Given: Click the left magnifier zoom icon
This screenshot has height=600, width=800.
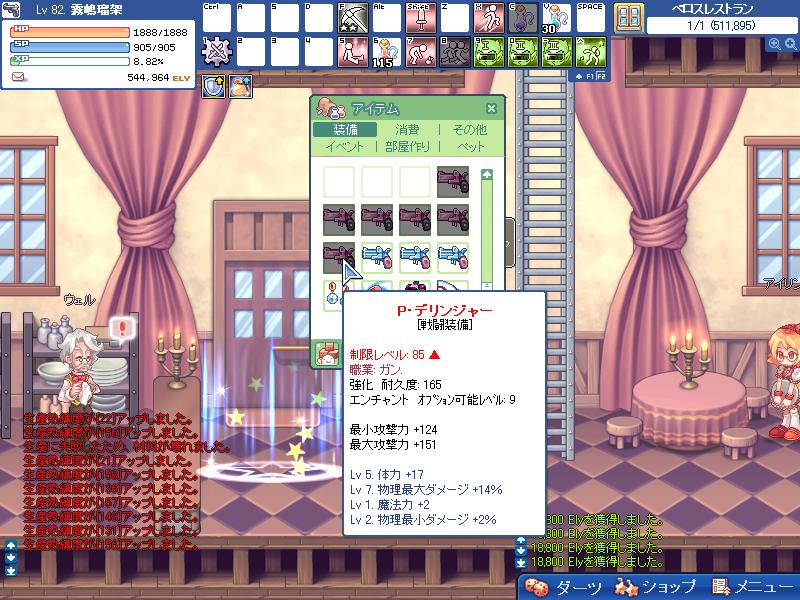Looking at the screenshot, I should click(774, 44).
